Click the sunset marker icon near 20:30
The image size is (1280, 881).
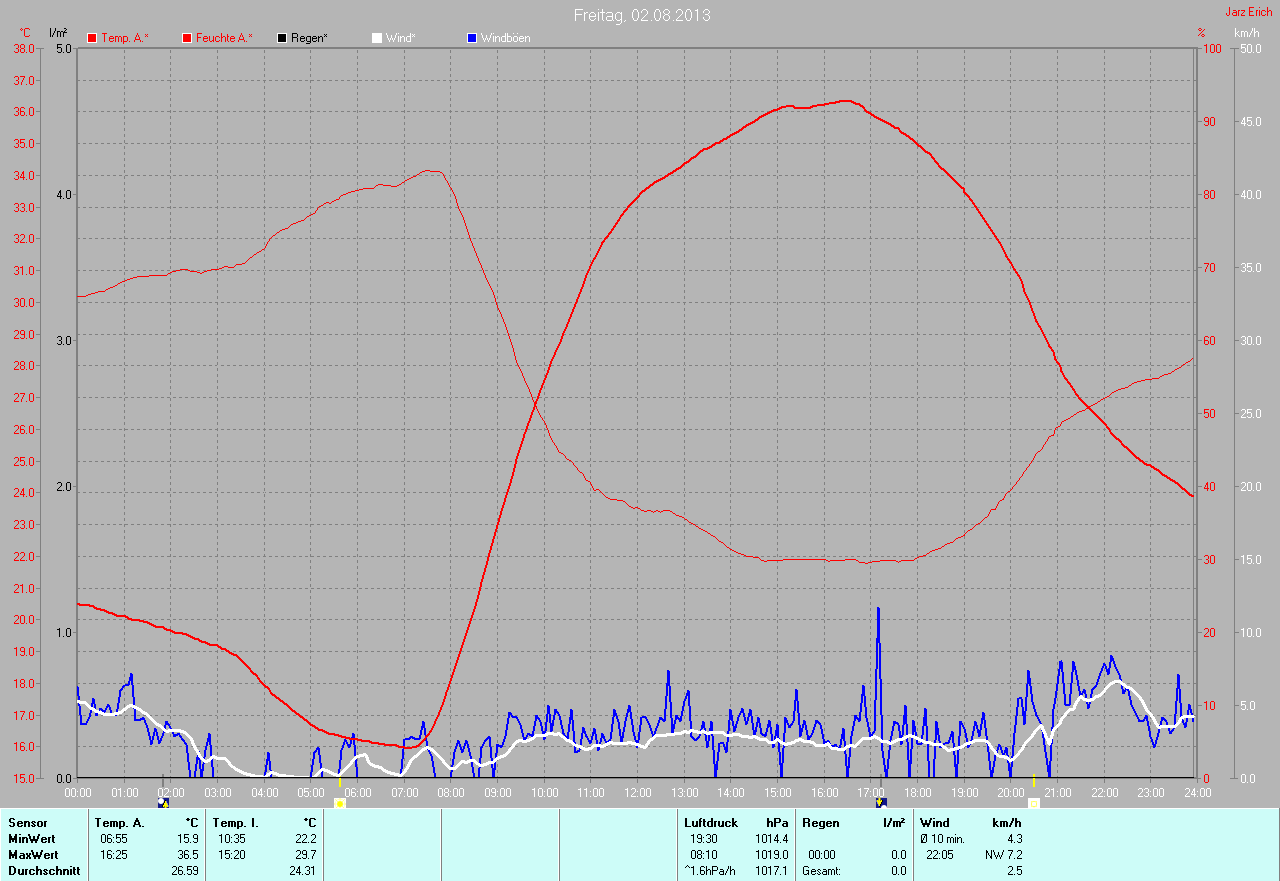pyautogui.click(x=1034, y=803)
